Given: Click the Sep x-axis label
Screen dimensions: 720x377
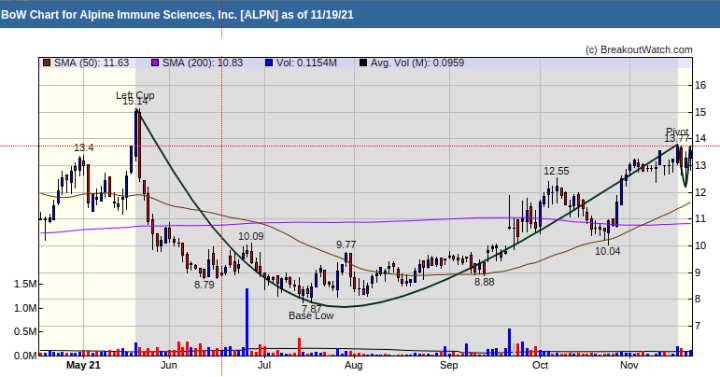Looking at the screenshot, I should (449, 366).
